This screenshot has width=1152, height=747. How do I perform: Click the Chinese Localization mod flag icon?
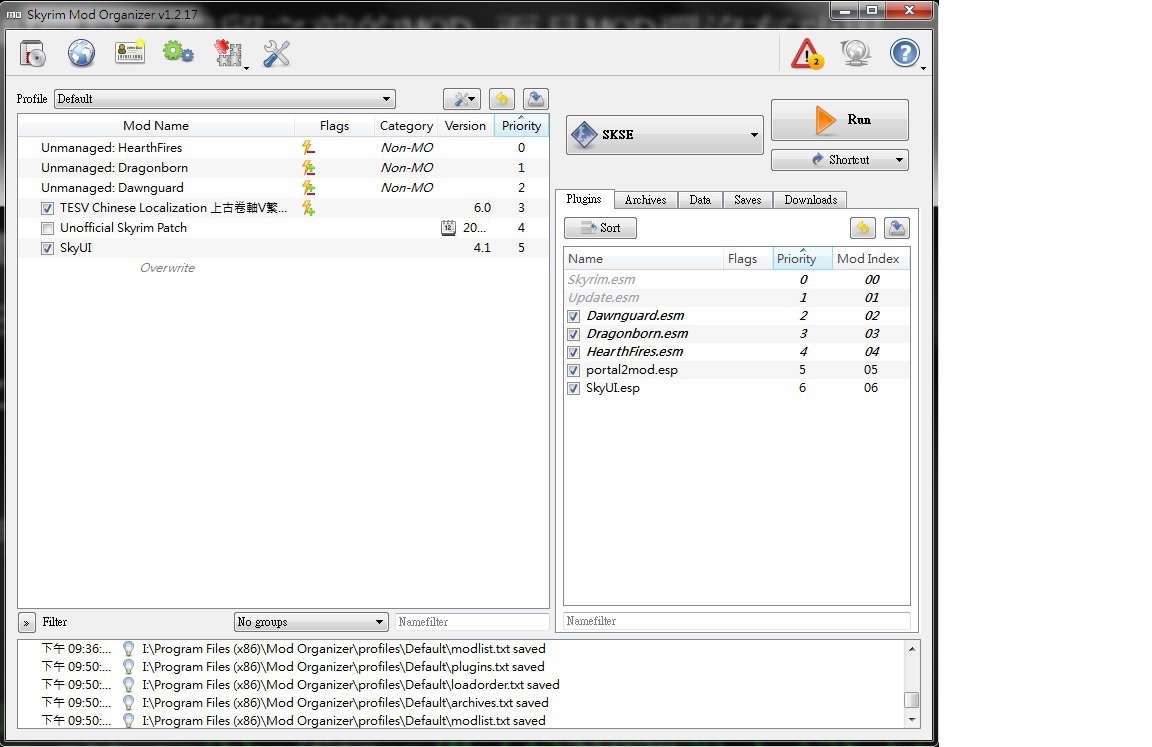tap(309, 209)
